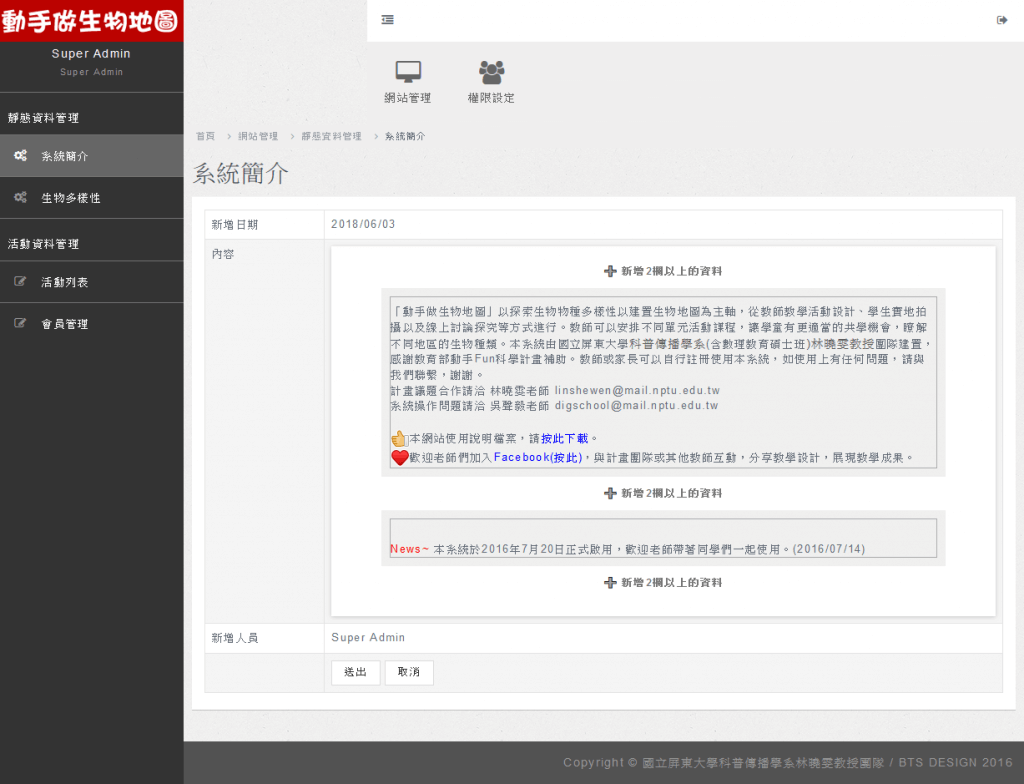
Task: Submit the form with 送出
Action: tap(355, 672)
